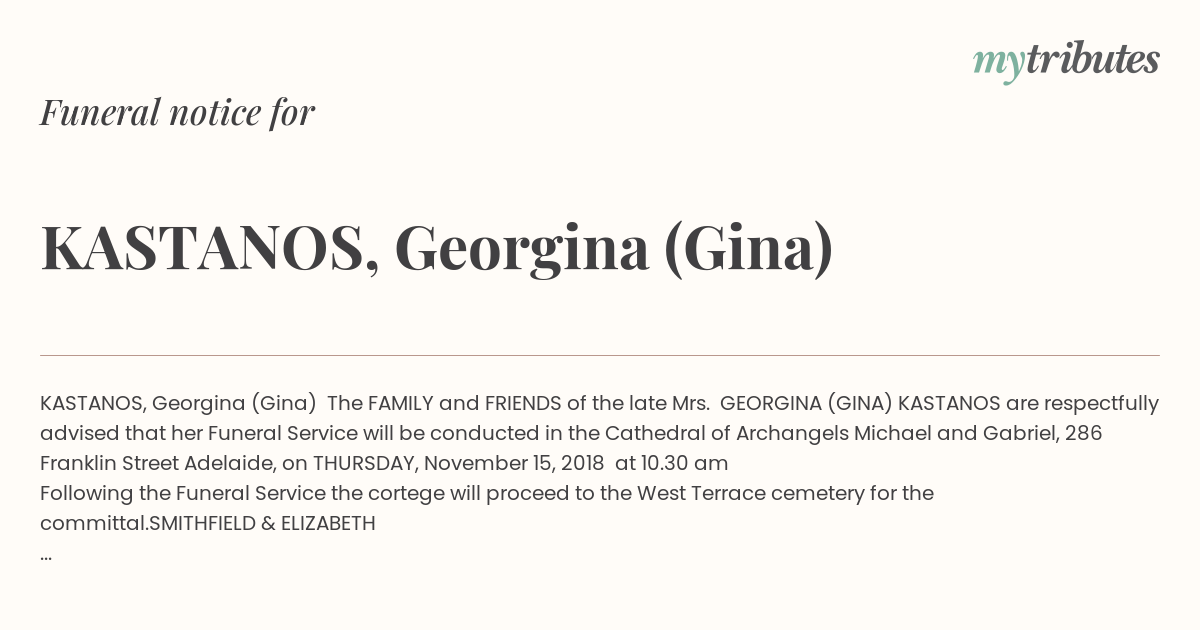Click the green "my" part of the logo

pyautogui.click(x=998, y=64)
